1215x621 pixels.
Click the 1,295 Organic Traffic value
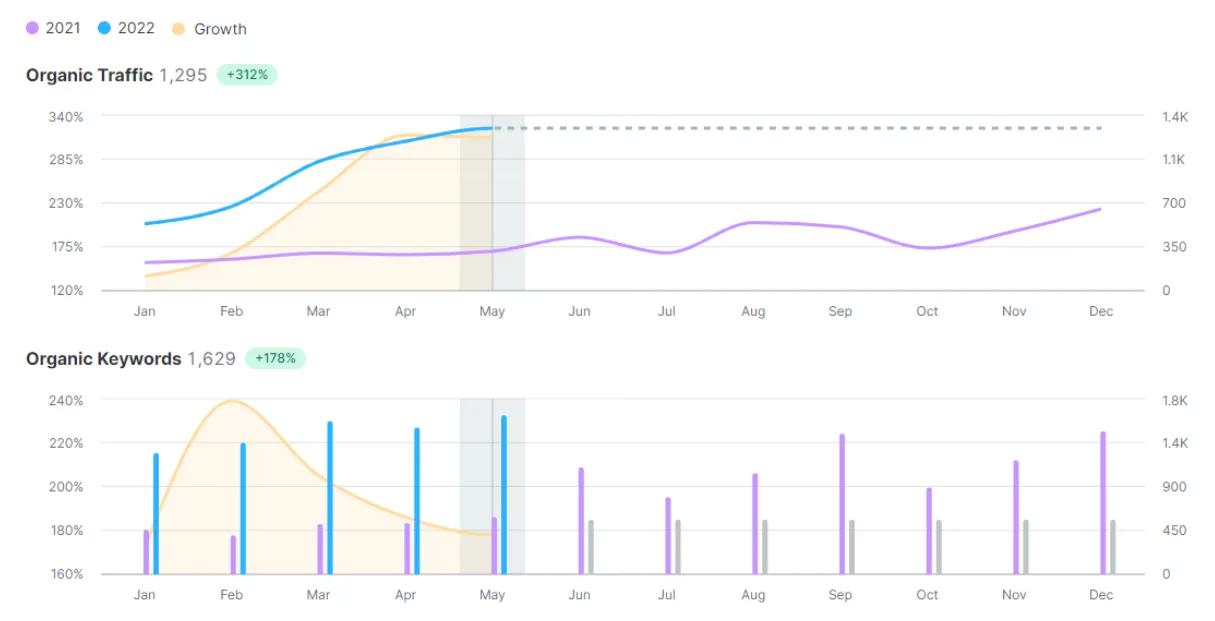click(183, 75)
